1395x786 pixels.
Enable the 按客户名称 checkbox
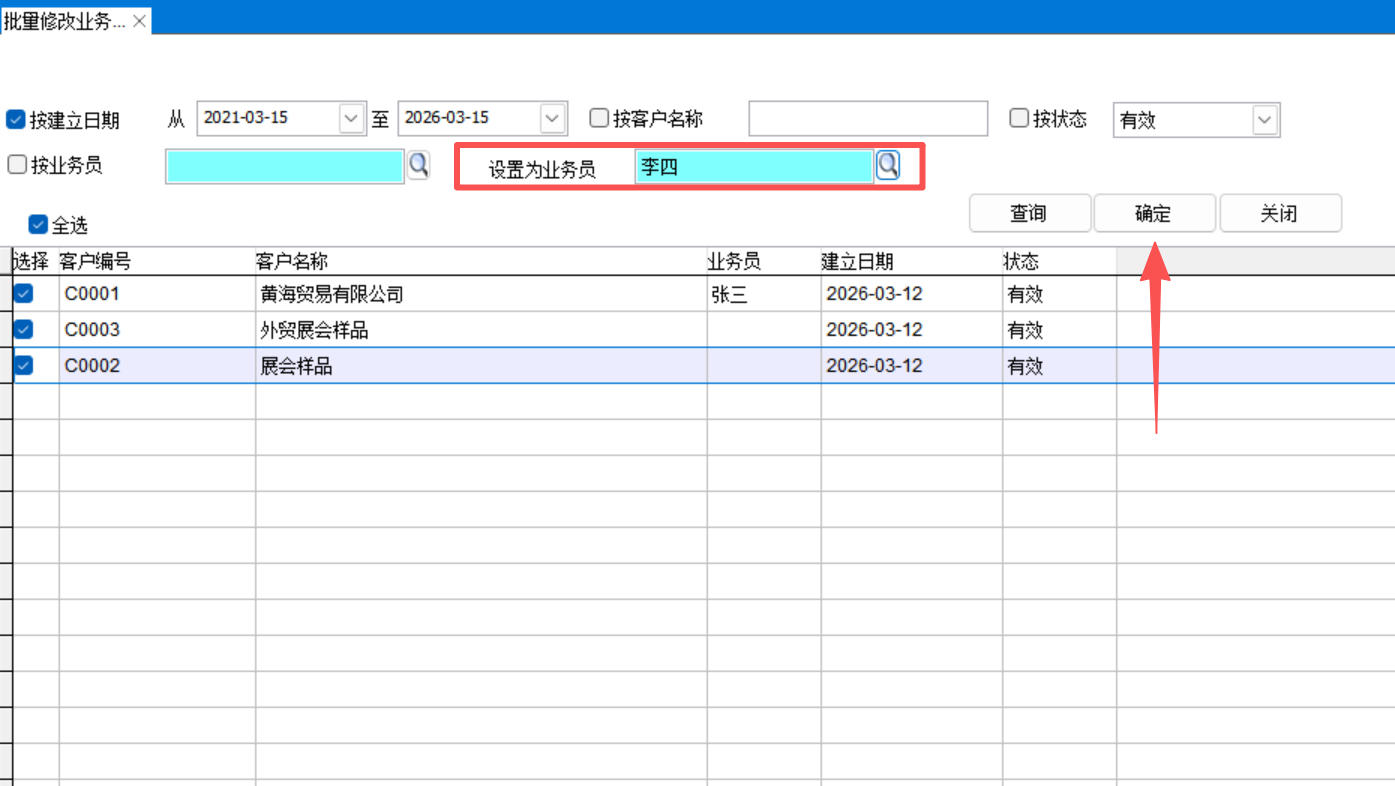[599, 119]
